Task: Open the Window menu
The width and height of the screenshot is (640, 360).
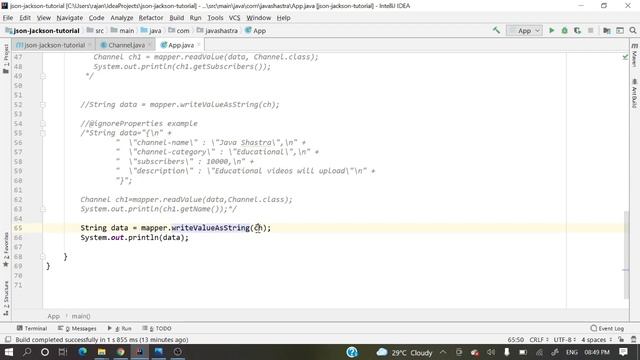Action: [258, 18]
